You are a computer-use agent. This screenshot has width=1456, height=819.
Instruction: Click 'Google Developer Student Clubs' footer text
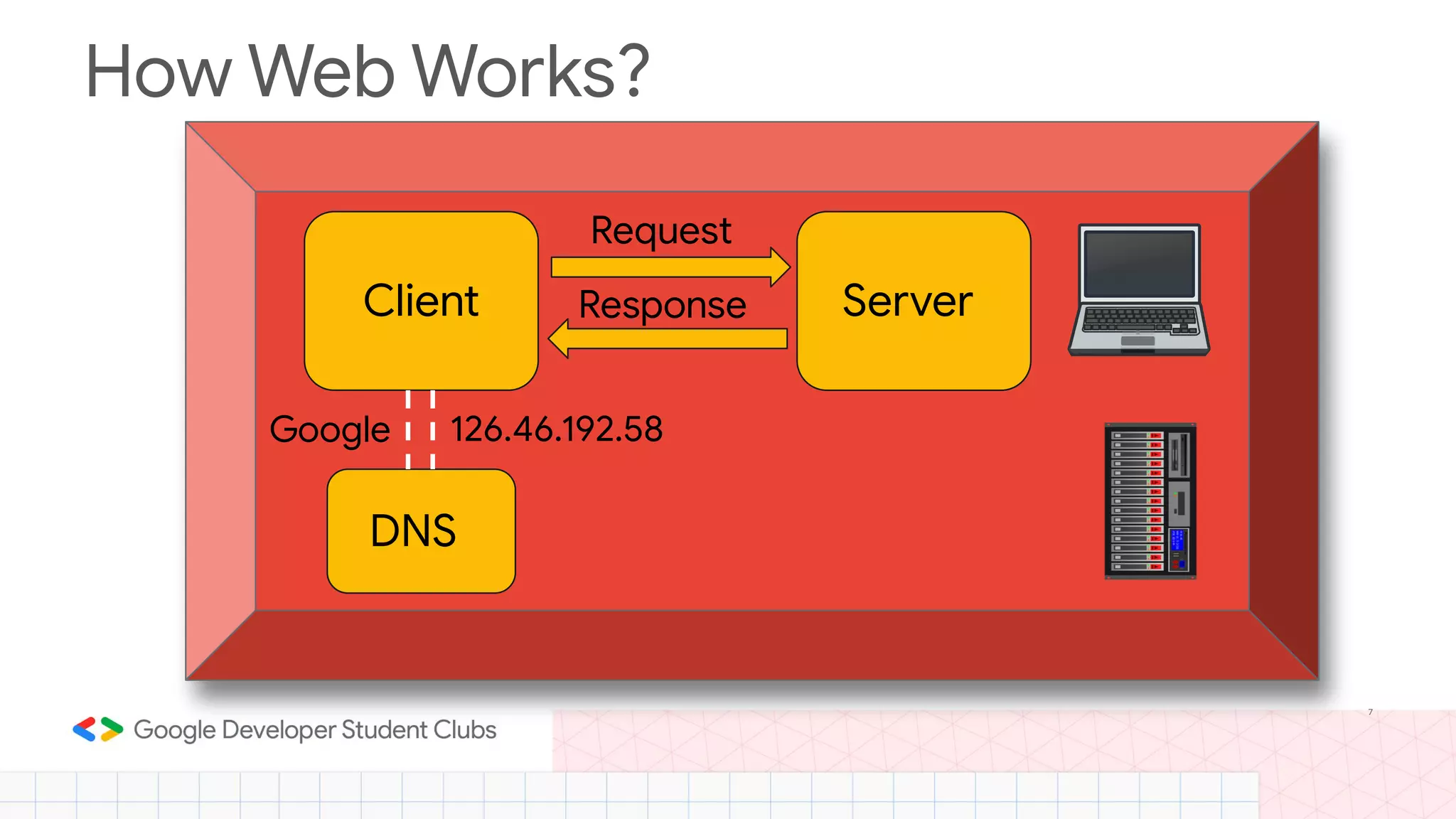315,730
